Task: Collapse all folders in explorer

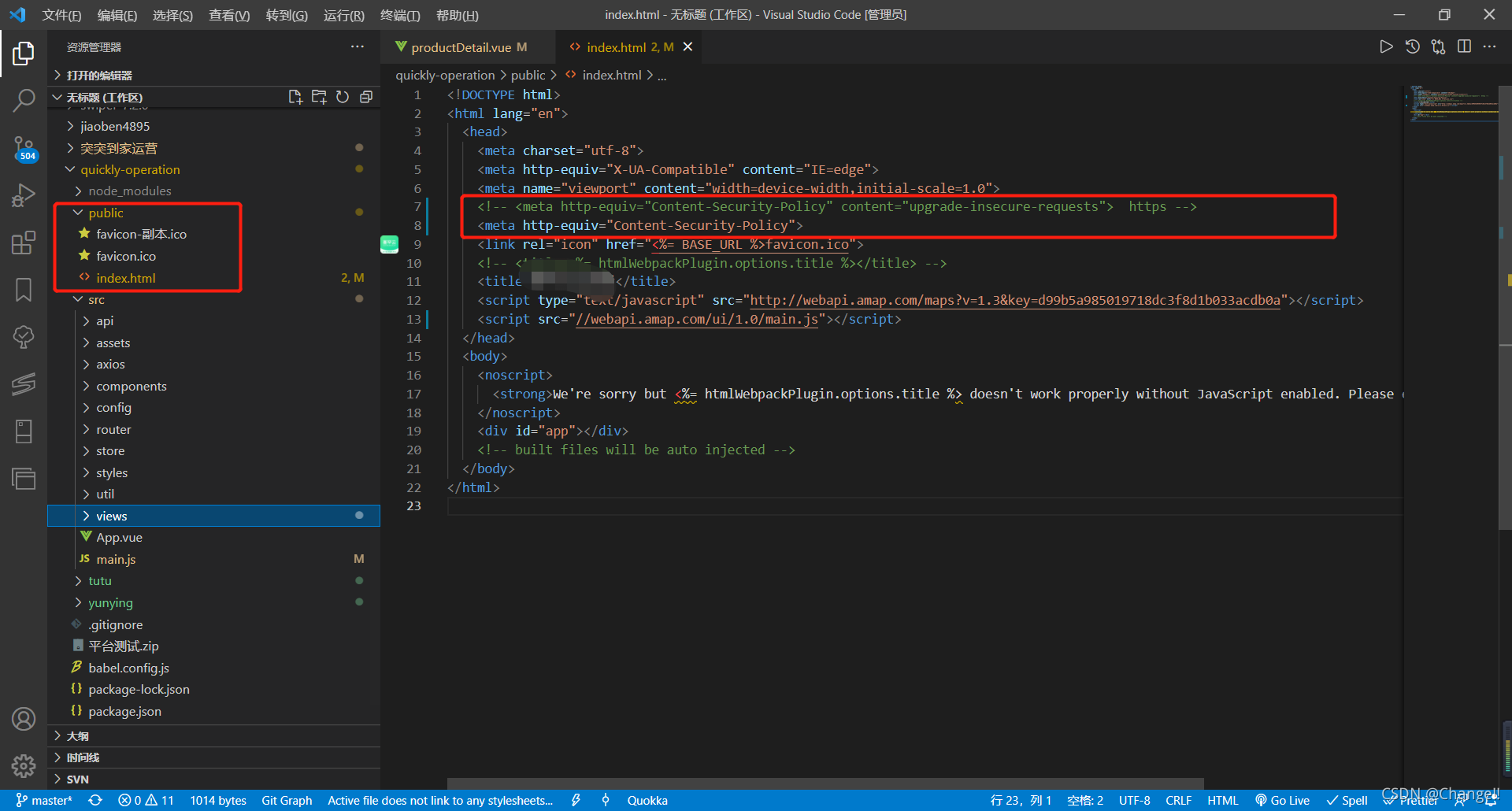Action: [366, 97]
